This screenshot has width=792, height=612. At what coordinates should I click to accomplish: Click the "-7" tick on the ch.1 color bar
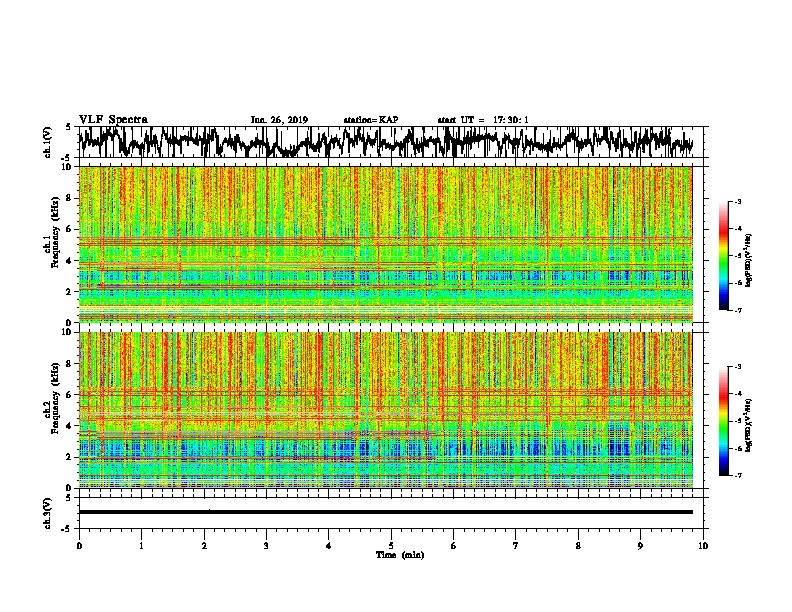click(x=737, y=310)
